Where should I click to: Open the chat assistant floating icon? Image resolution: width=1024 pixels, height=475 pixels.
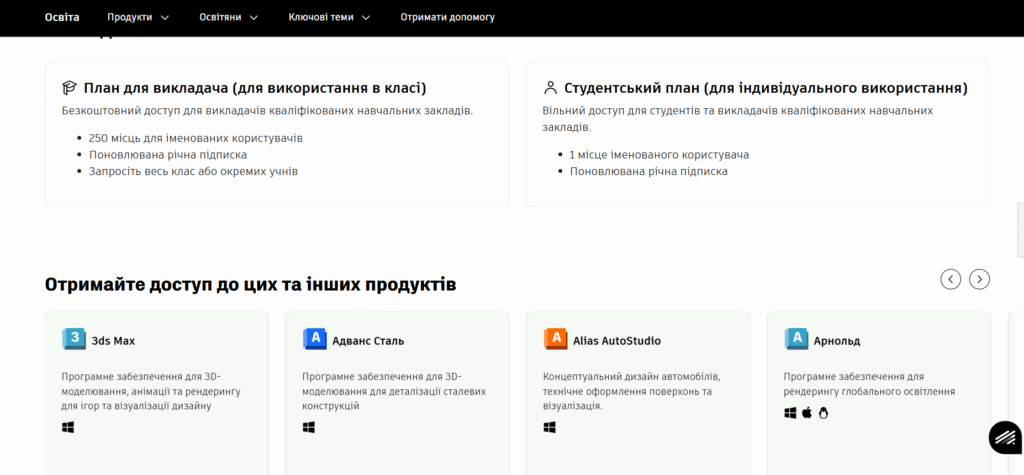[x=1003, y=437]
